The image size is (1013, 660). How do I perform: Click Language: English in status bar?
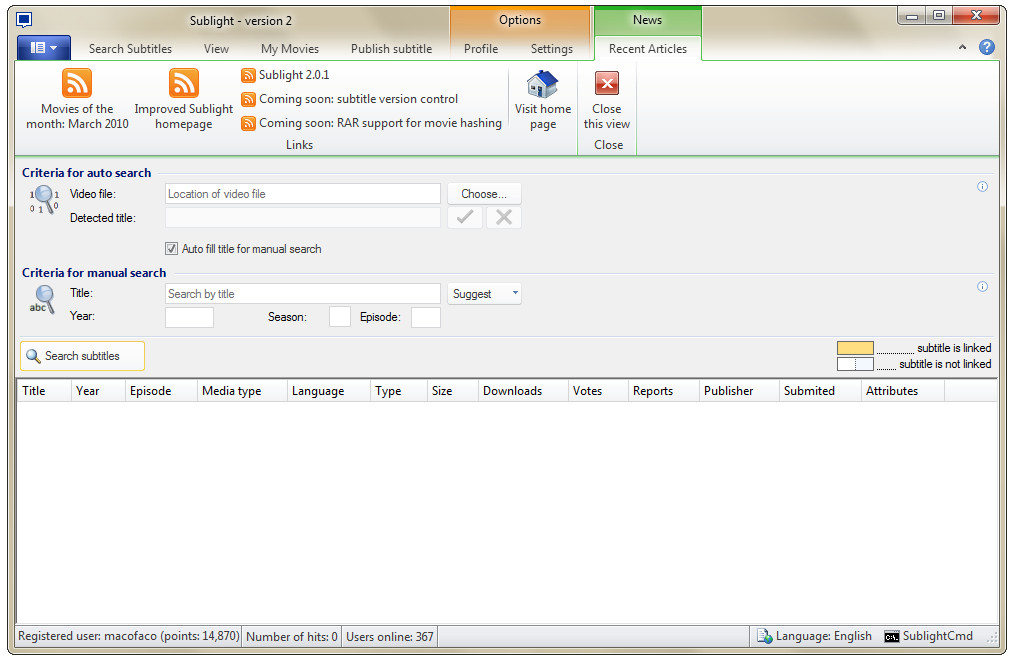(814, 636)
